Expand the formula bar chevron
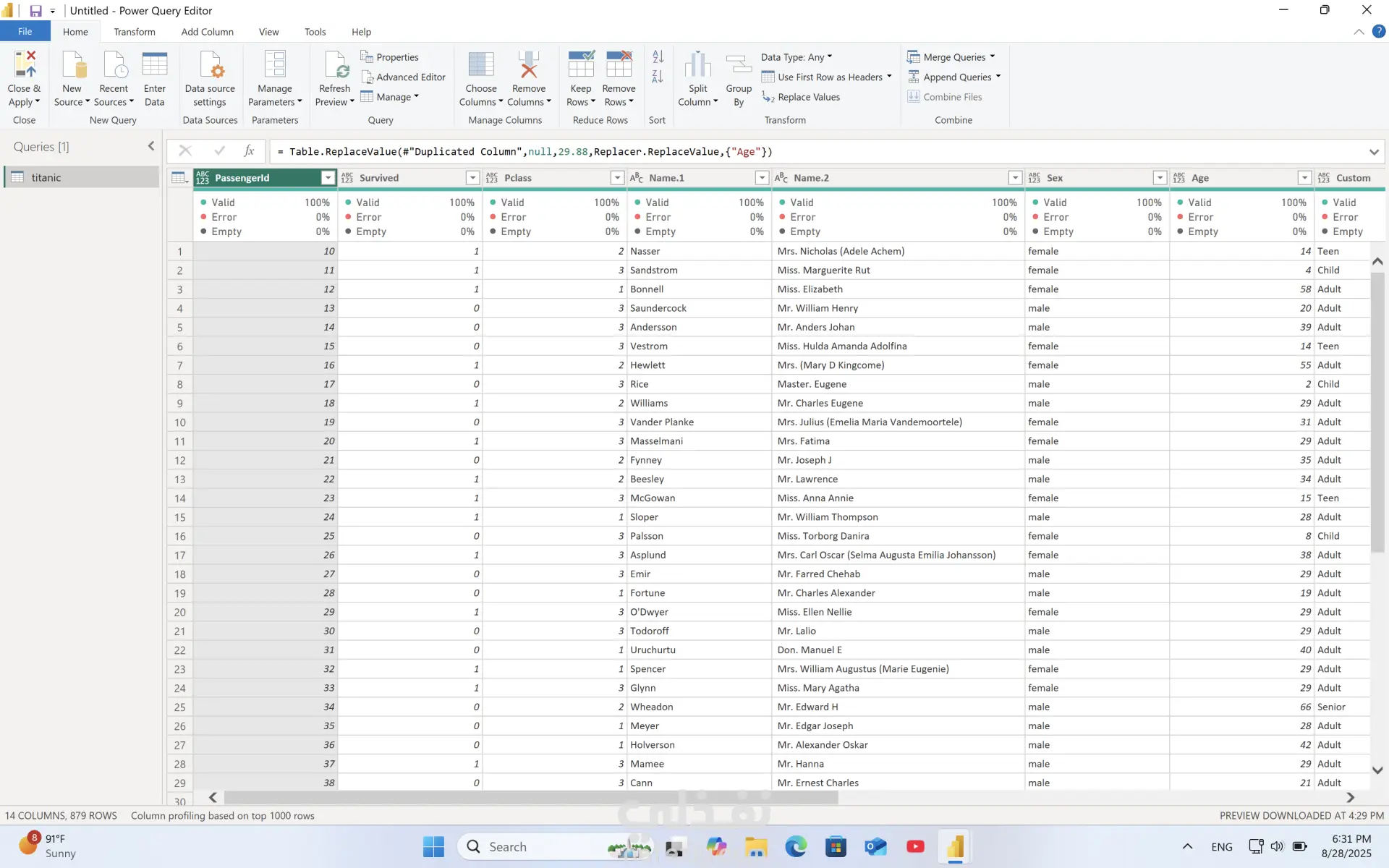 coord(1373,152)
